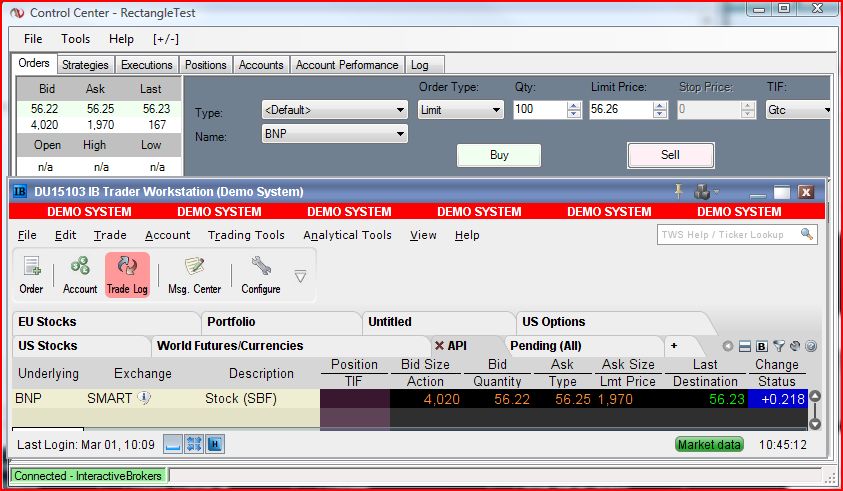Open the TWS View menu

(x=423, y=235)
